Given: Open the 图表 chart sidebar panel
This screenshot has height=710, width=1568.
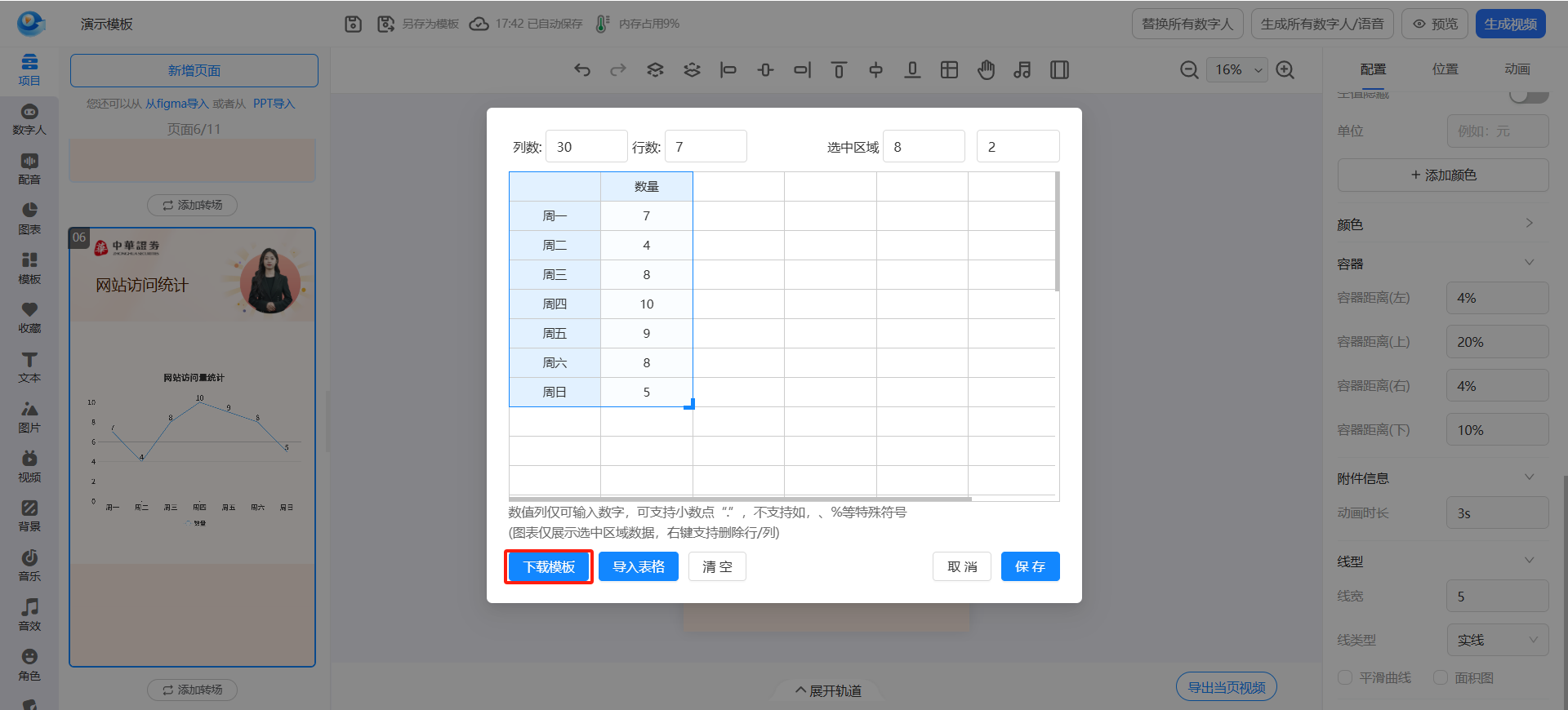Looking at the screenshot, I should [29, 219].
